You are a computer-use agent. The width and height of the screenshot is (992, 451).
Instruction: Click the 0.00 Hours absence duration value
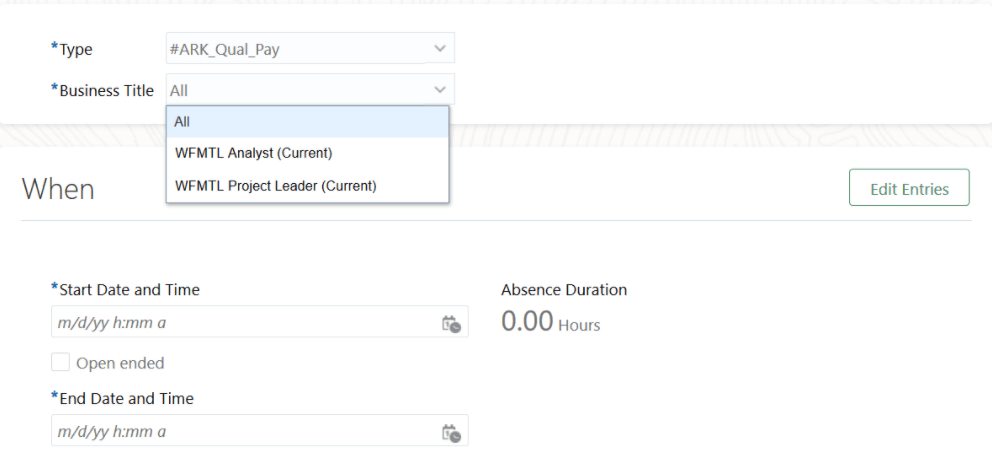(550, 323)
